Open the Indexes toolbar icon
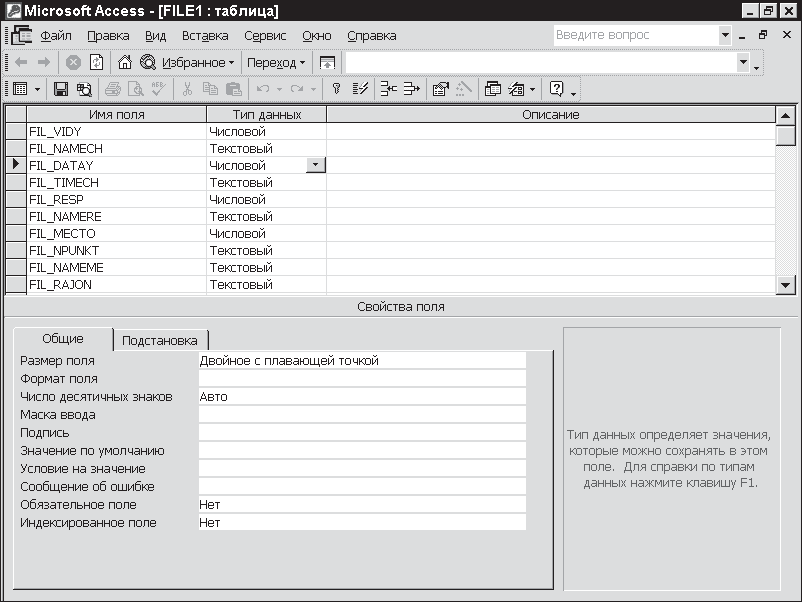 coord(362,89)
